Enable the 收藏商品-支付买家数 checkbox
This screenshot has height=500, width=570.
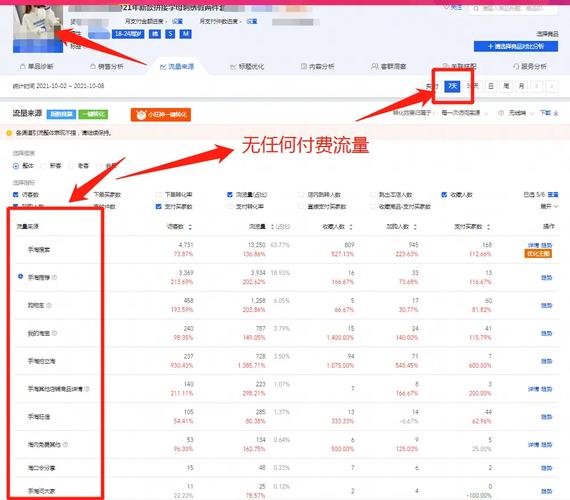[x=373, y=207]
